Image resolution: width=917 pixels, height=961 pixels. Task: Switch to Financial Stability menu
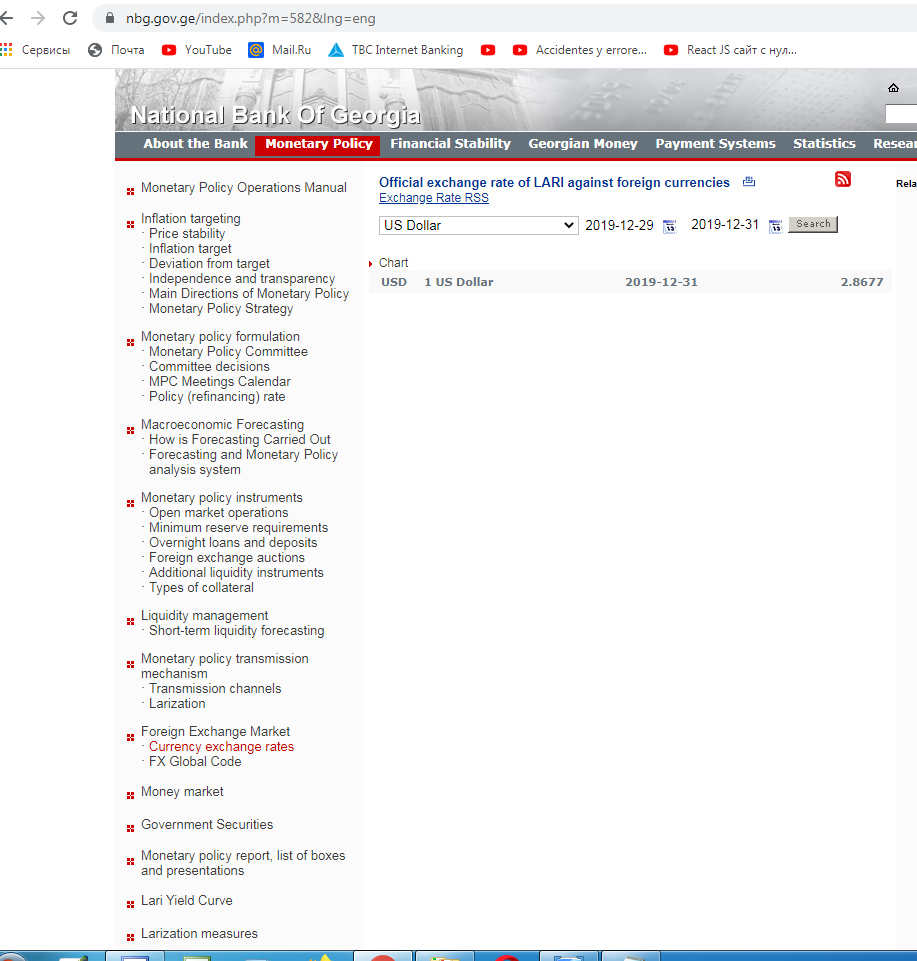tap(450, 144)
